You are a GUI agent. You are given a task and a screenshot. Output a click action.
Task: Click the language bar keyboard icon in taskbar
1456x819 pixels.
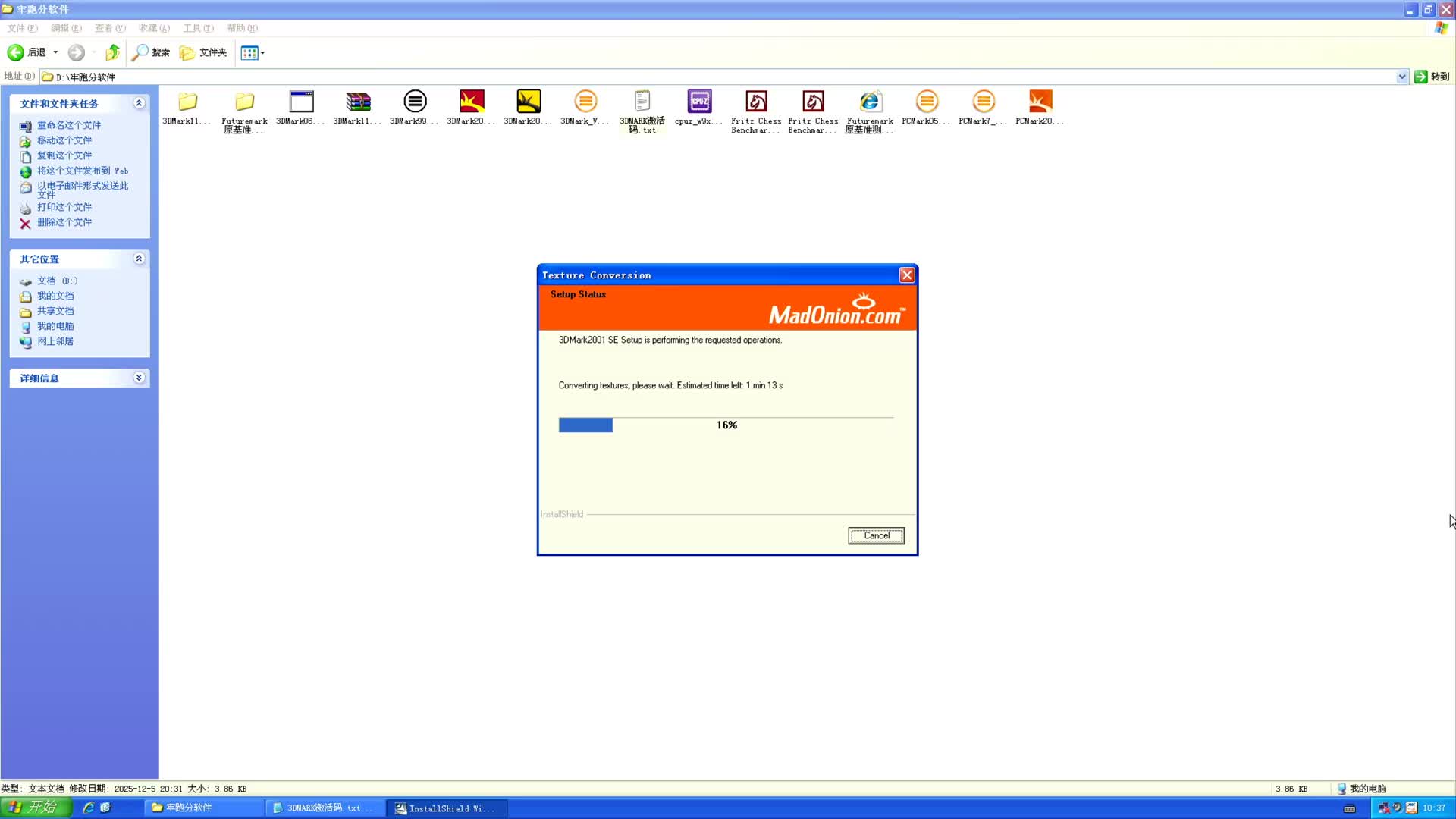pyautogui.click(x=1350, y=808)
